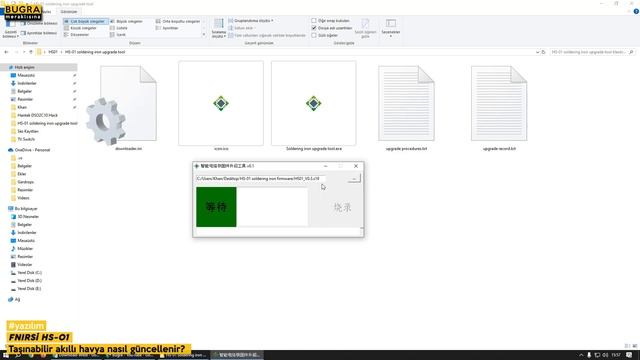Image resolution: width=640 pixels, height=360 pixels.
Task: Open notification center in taskbar
Action: pyautogui.click(x=629, y=356)
